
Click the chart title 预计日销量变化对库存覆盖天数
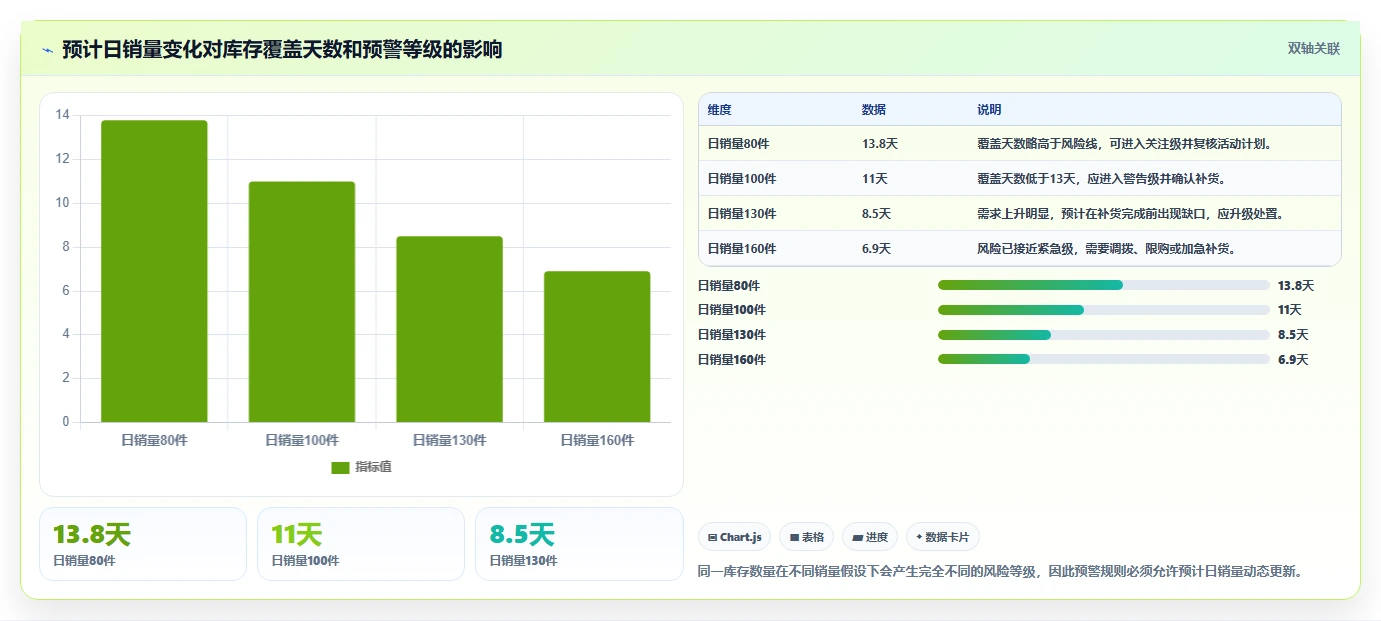click(x=282, y=49)
